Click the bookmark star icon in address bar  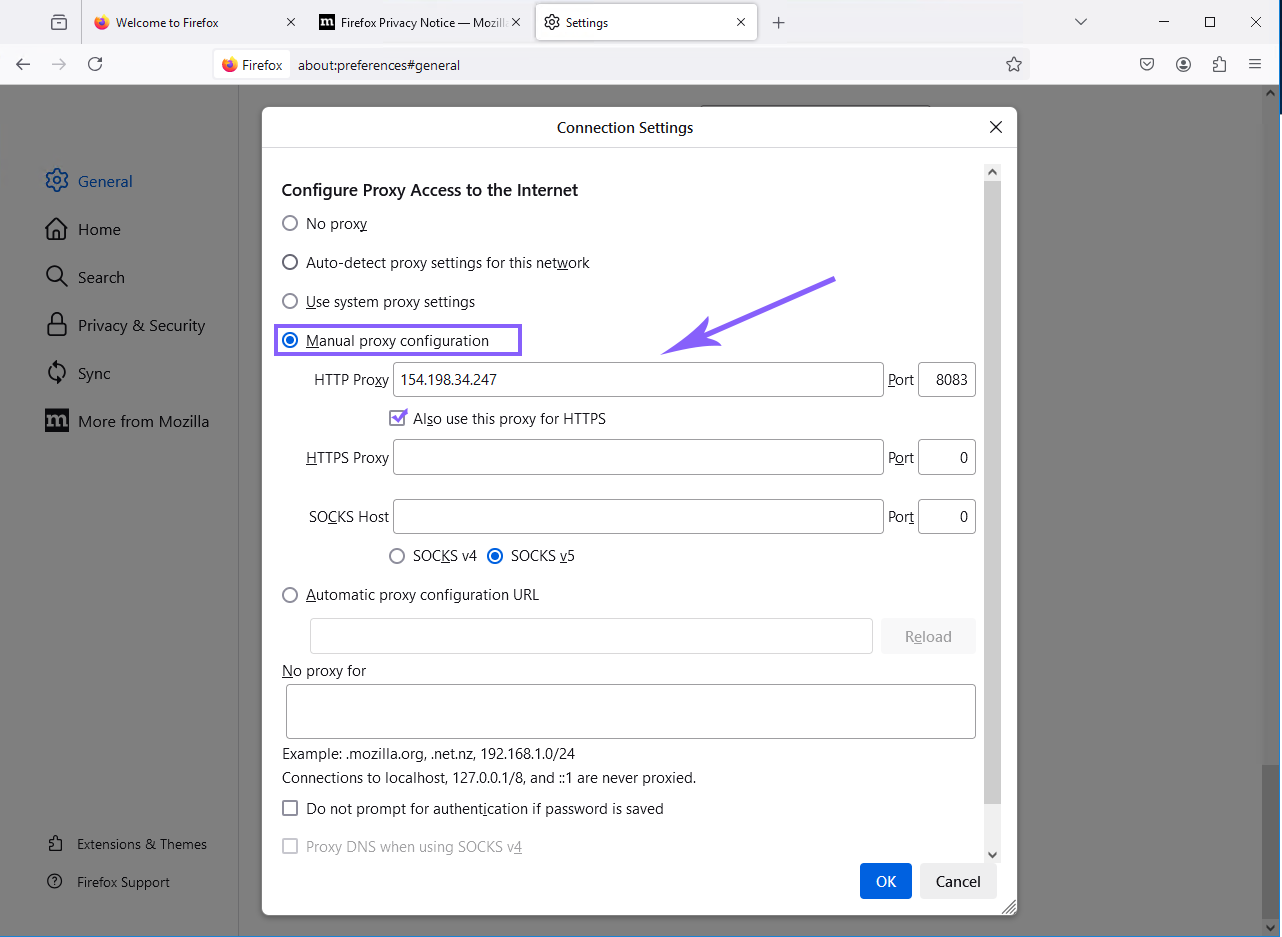[x=1013, y=65]
